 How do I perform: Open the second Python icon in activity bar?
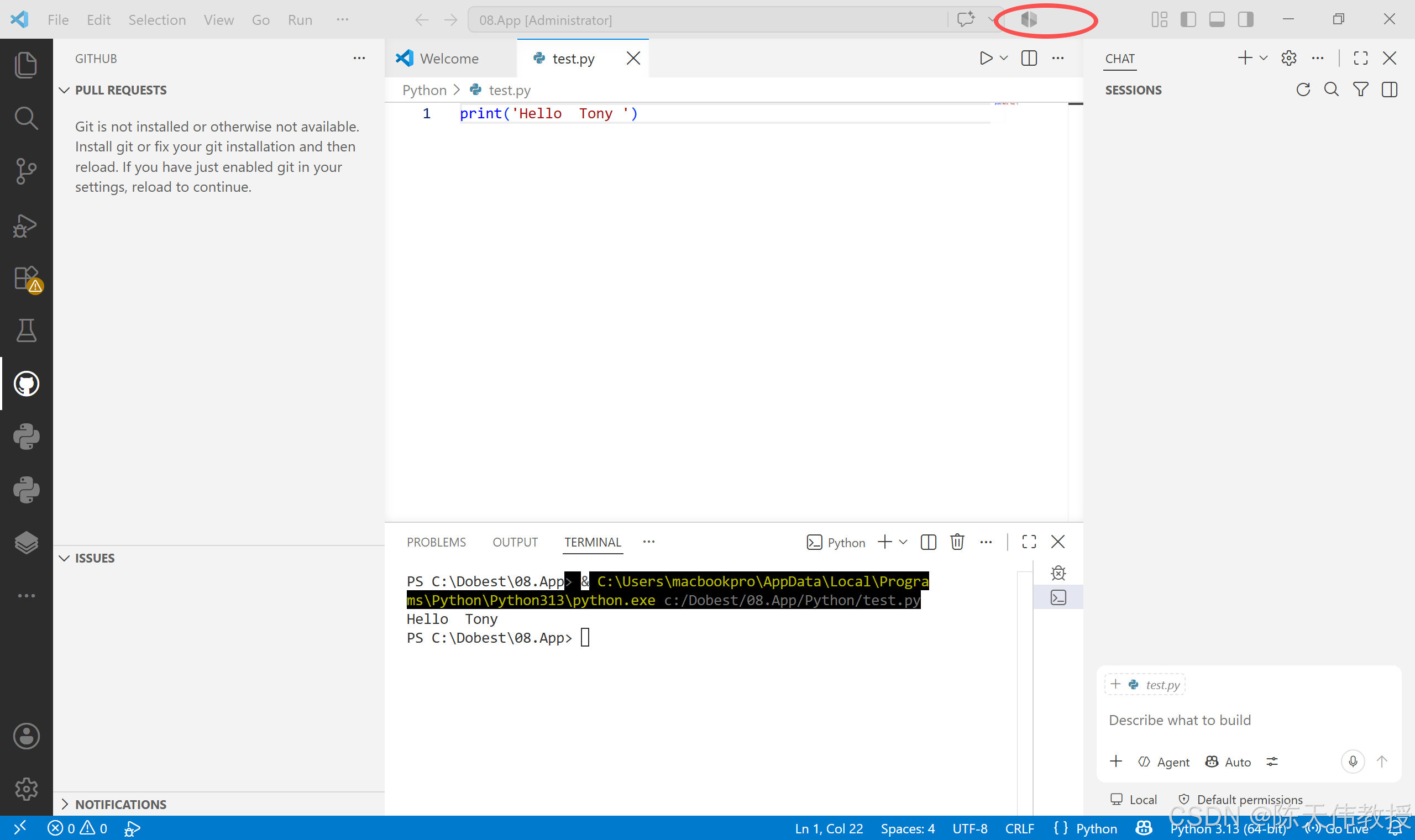coord(26,489)
